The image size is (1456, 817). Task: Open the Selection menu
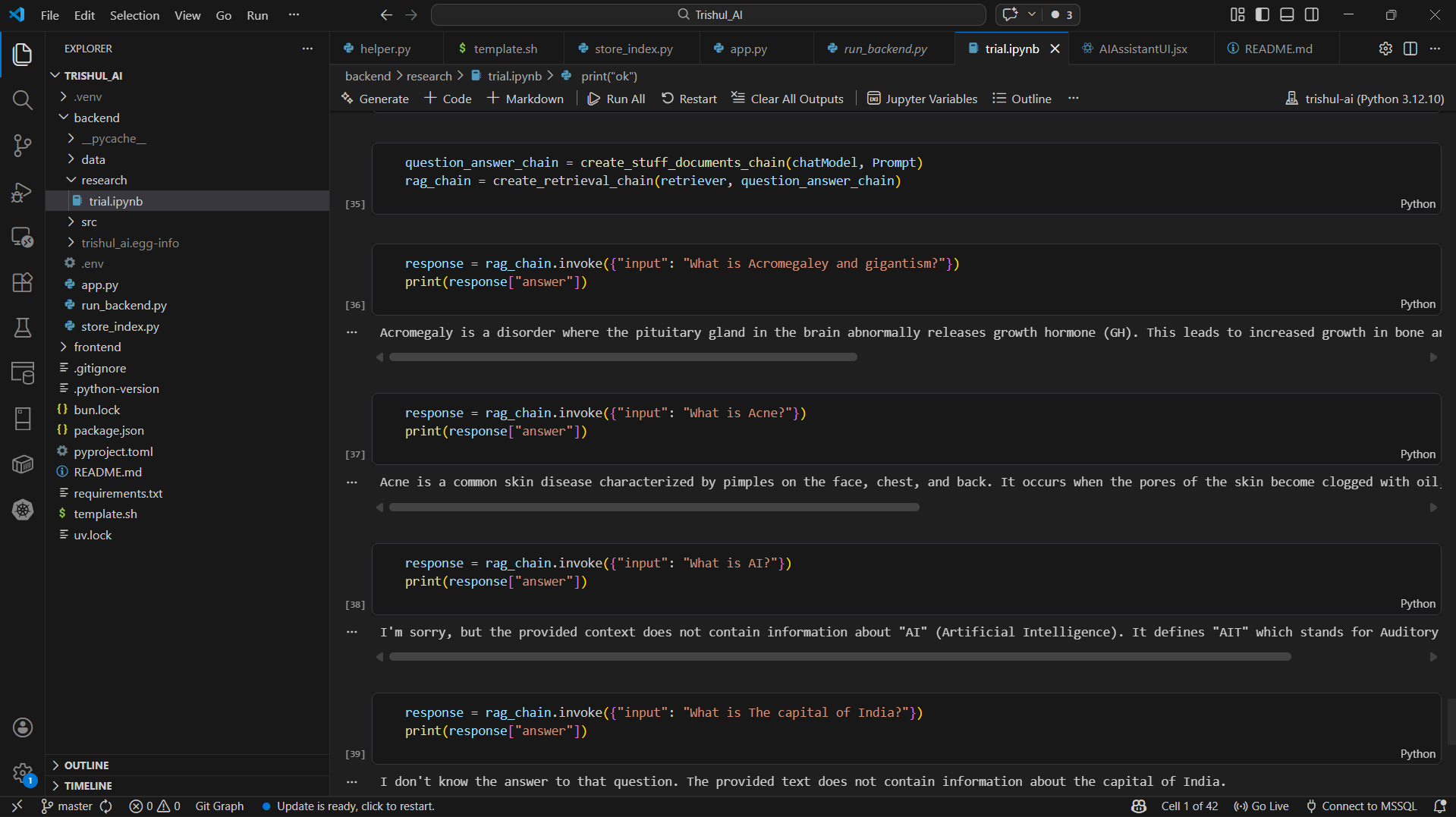click(x=134, y=15)
